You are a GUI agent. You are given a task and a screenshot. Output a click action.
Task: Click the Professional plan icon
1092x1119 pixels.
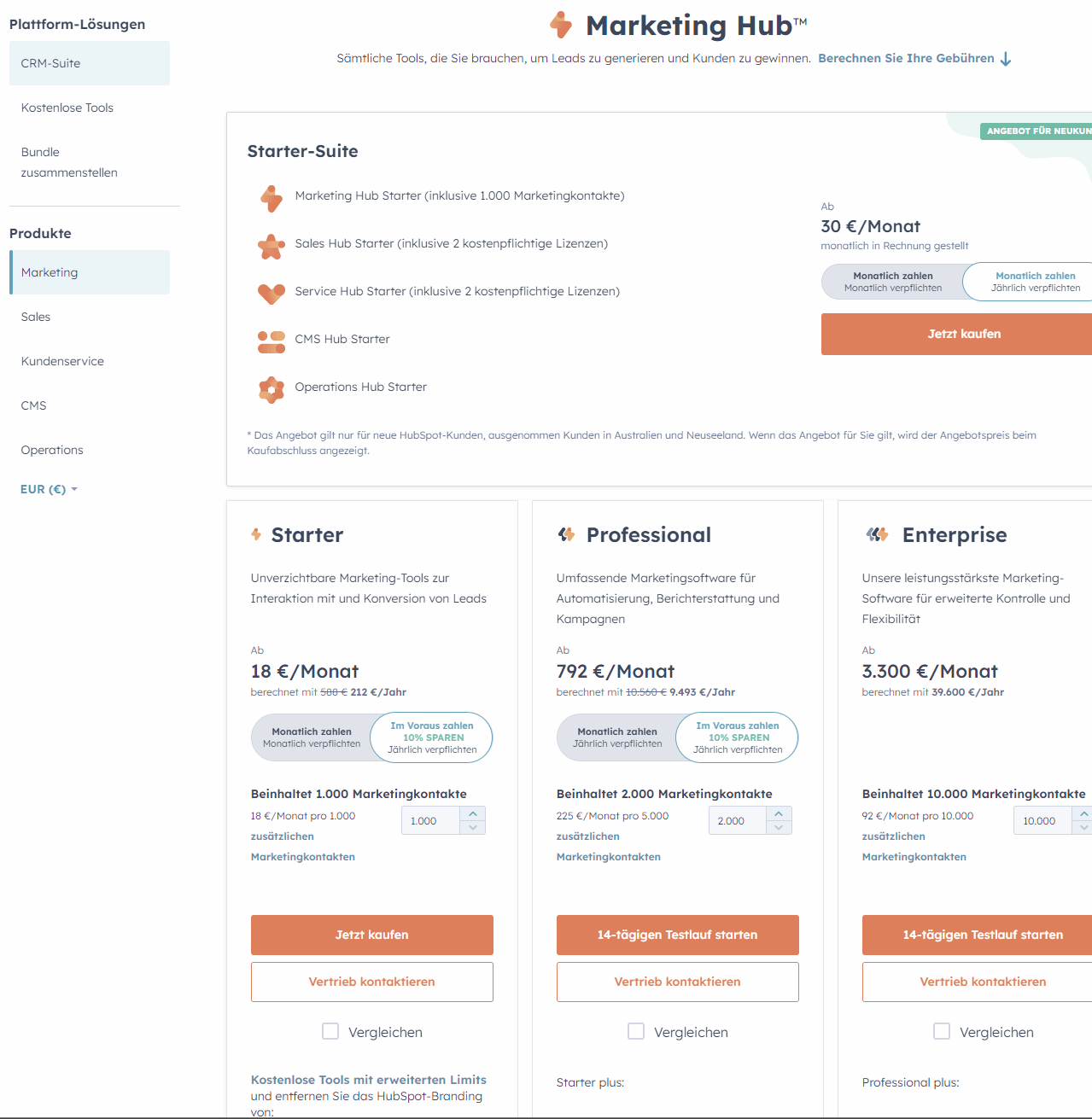pos(566,535)
